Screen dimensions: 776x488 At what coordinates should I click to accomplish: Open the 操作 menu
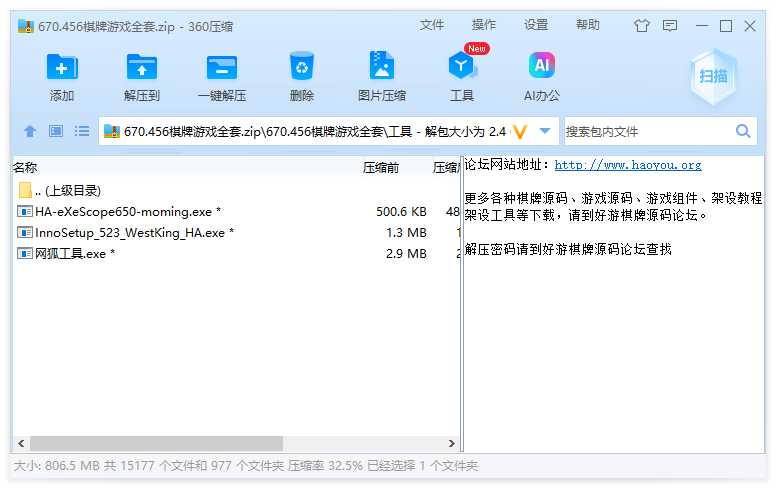pos(484,25)
